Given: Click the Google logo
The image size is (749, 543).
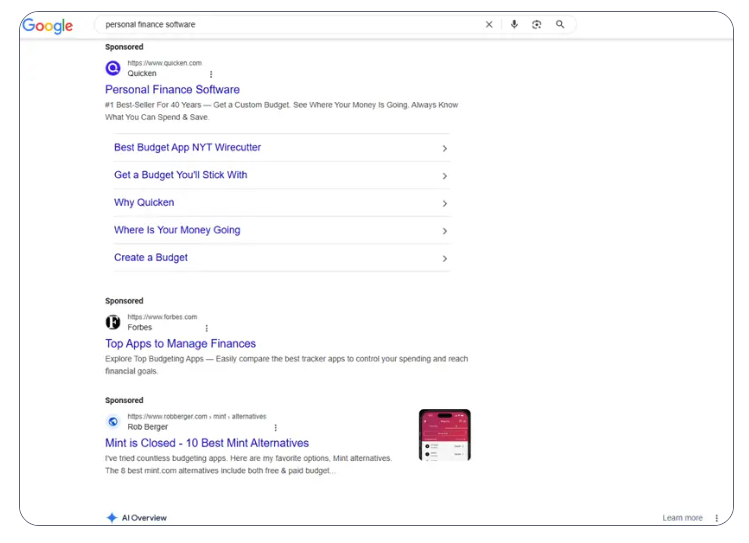Looking at the screenshot, I should (x=47, y=26).
